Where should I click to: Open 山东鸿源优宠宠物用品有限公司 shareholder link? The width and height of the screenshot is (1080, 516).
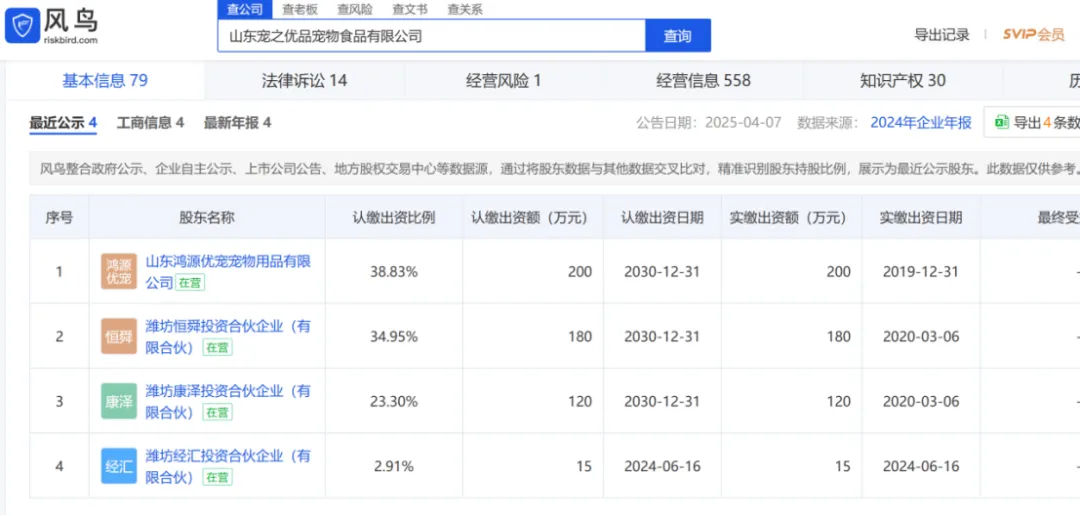pyautogui.click(x=228, y=271)
